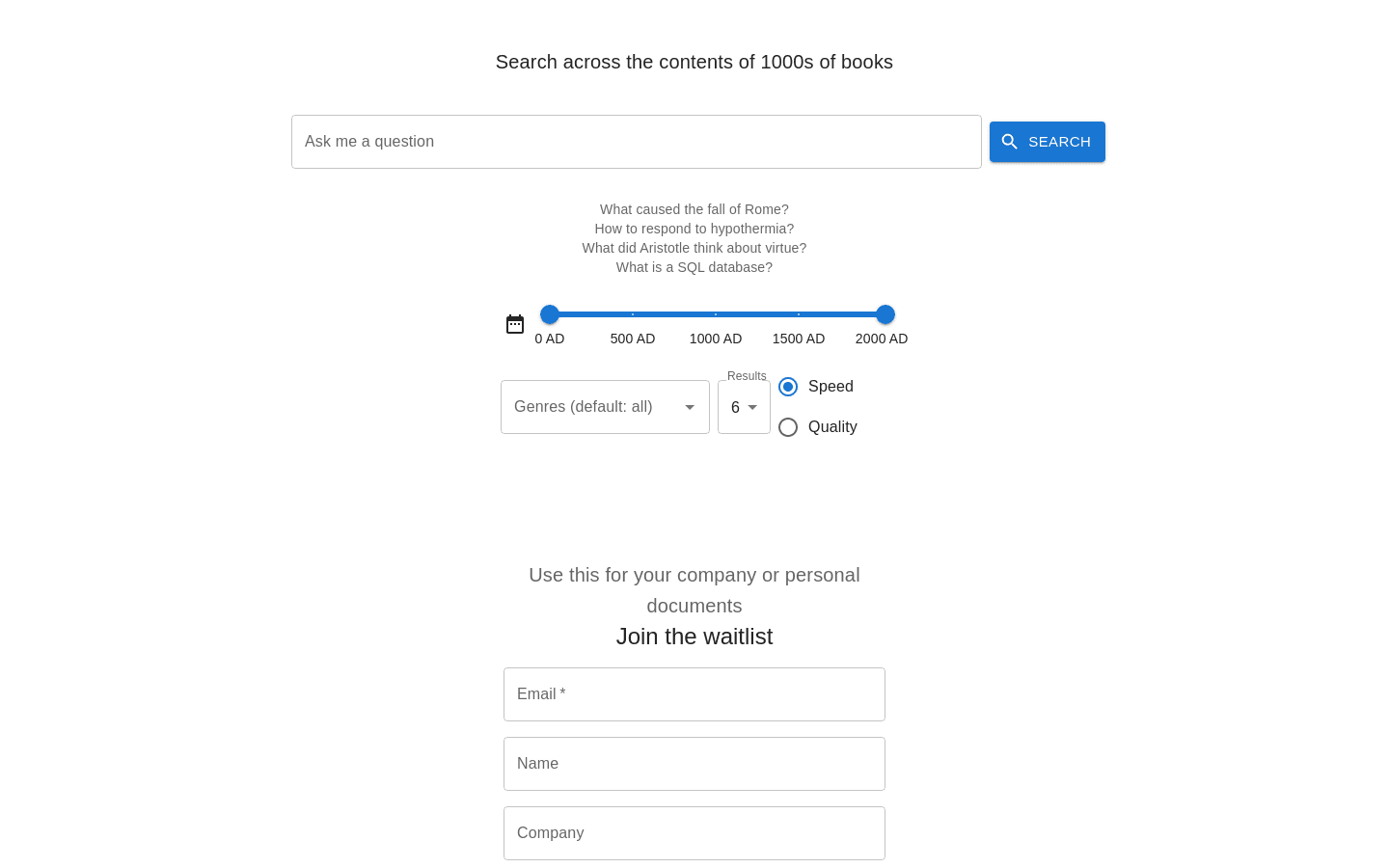
Task: Click the Company input field
Action: [694, 832]
